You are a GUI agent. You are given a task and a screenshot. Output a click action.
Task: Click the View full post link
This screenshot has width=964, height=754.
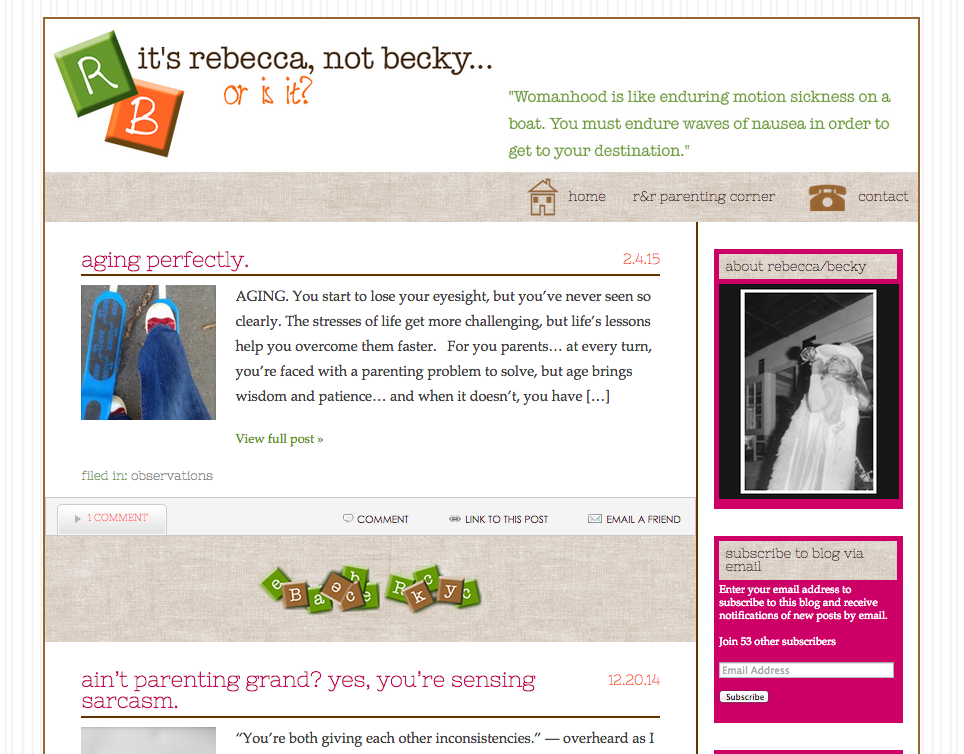point(279,439)
